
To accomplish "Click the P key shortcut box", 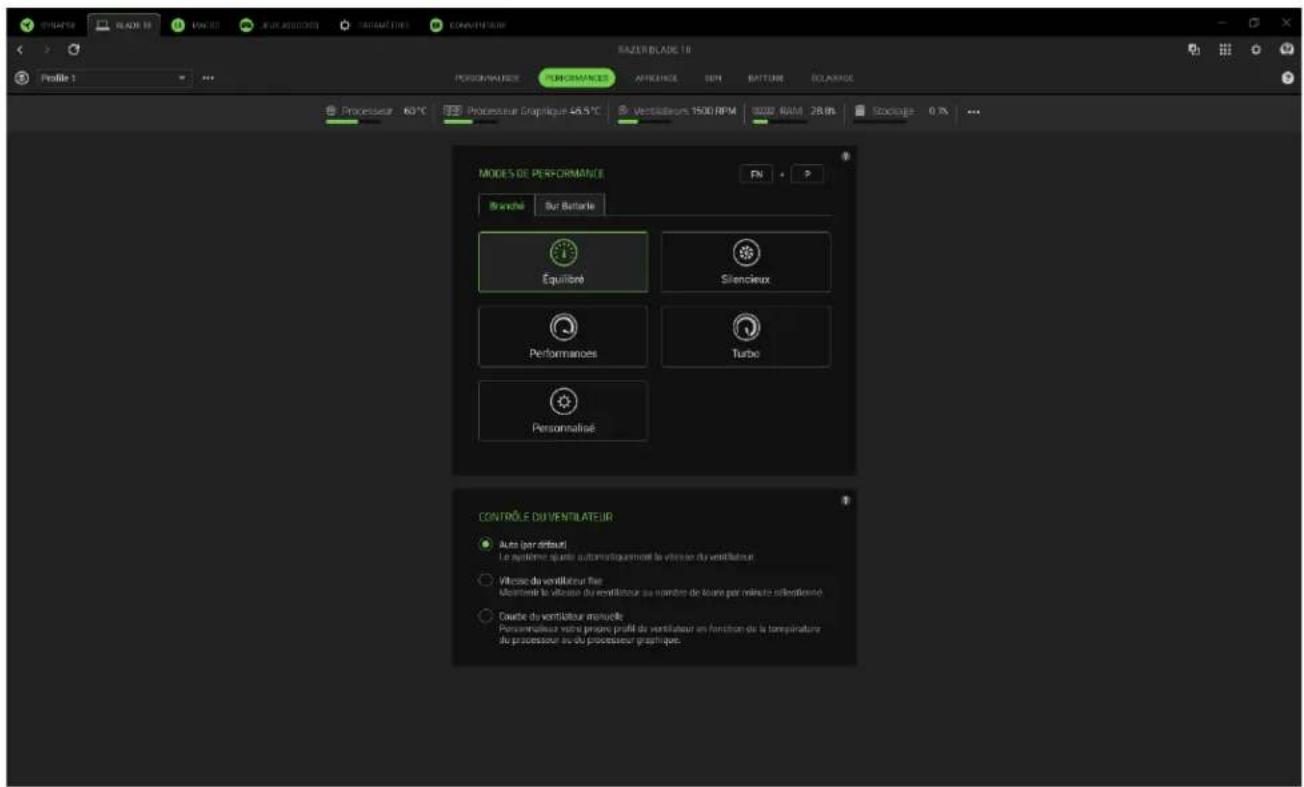I will coord(807,173).
